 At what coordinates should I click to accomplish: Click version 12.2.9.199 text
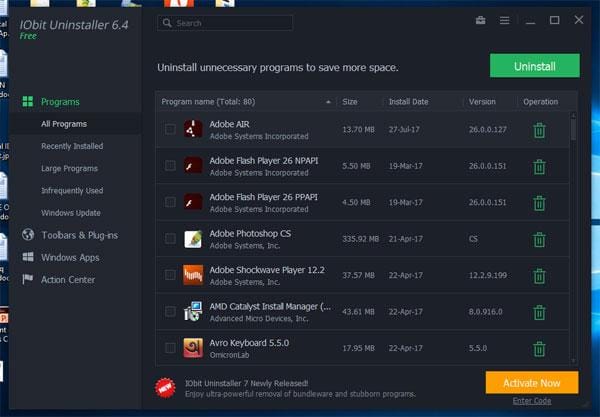(488, 275)
